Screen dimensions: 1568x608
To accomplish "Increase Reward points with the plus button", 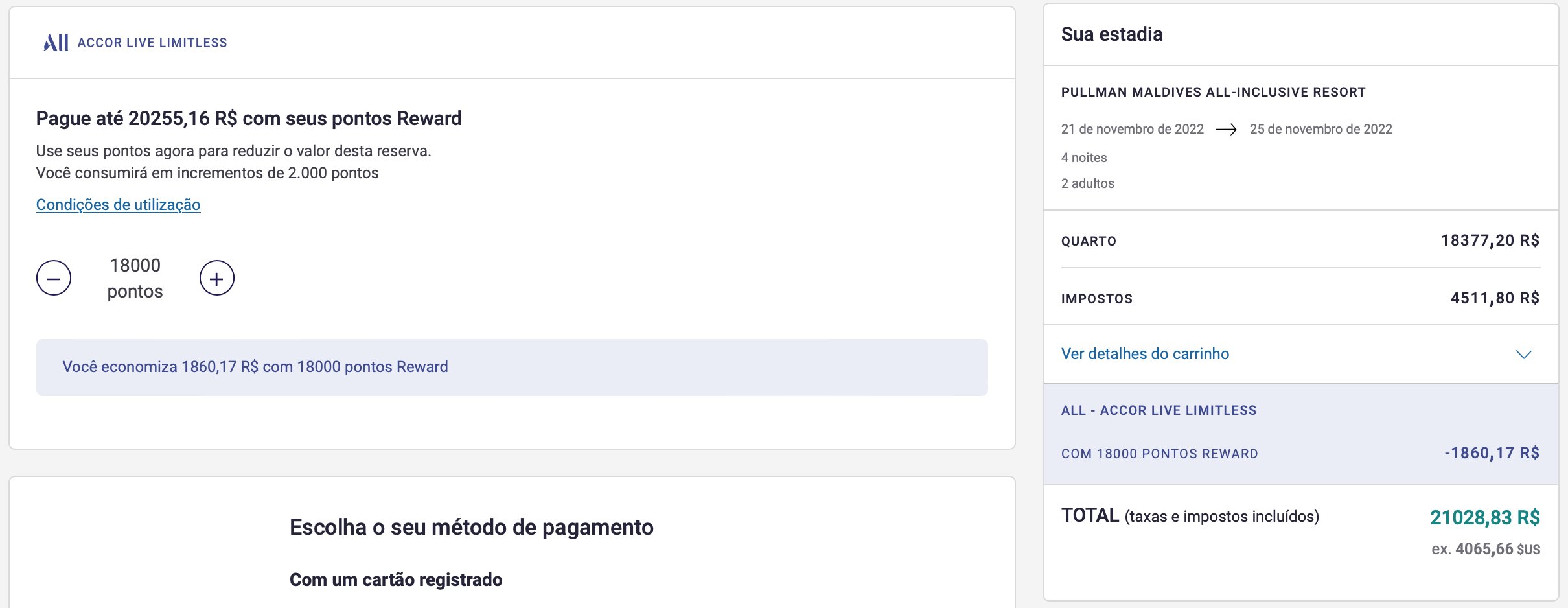I will pos(216,278).
